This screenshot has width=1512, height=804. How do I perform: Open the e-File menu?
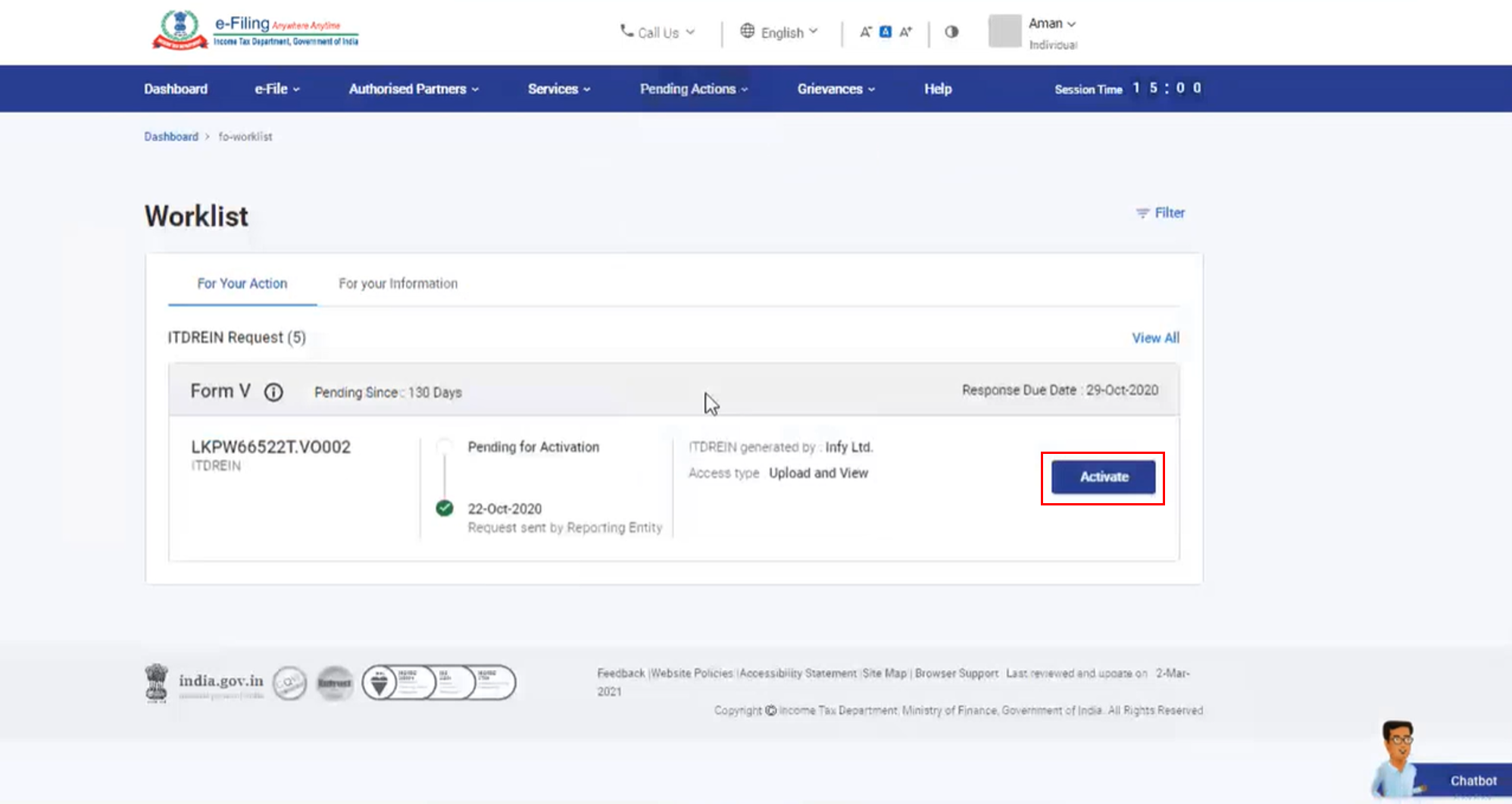click(x=276, y=89)
